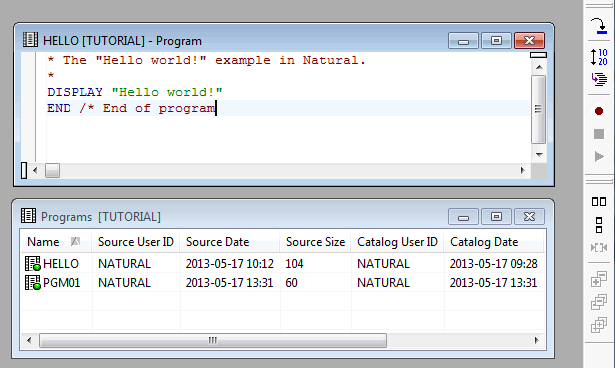615x368 pixels.
Task: Click PGM01 row Catalog User ID NATURAL
Action: coord(383,282)
